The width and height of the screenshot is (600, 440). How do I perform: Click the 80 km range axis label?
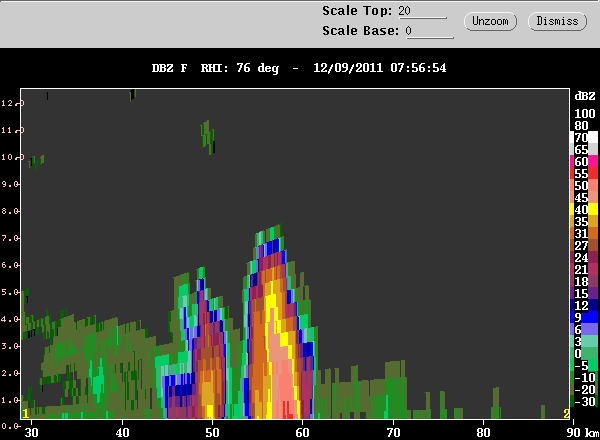coord(484,432)
